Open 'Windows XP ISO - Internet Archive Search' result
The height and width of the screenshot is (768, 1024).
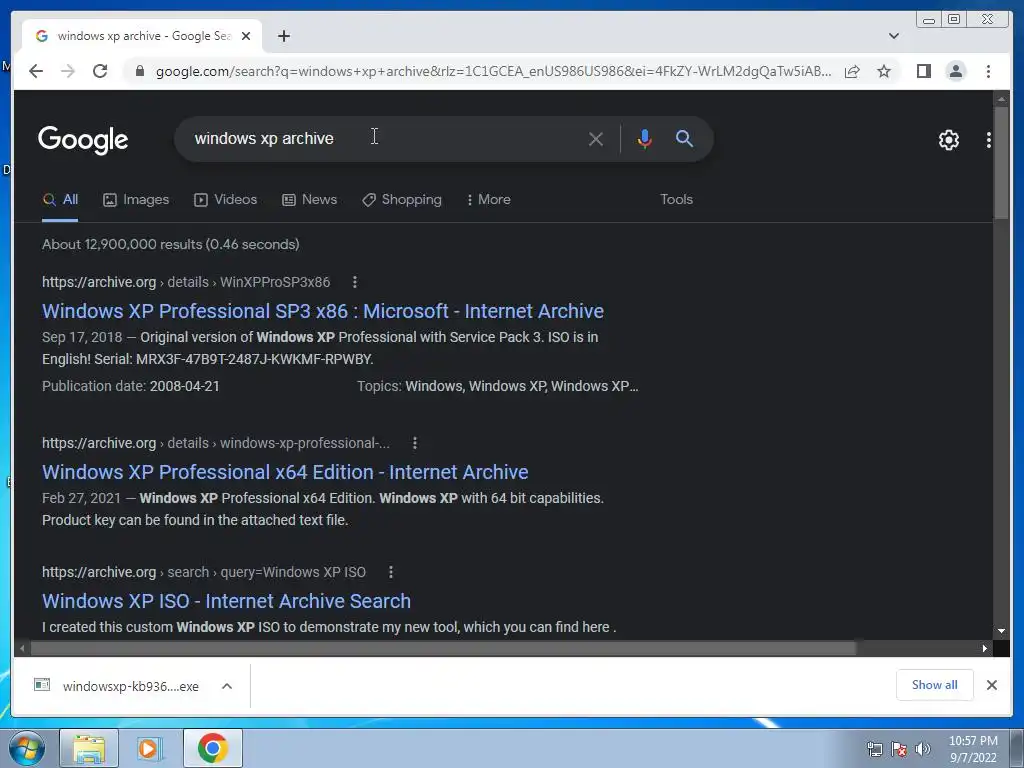pos(226,601)
